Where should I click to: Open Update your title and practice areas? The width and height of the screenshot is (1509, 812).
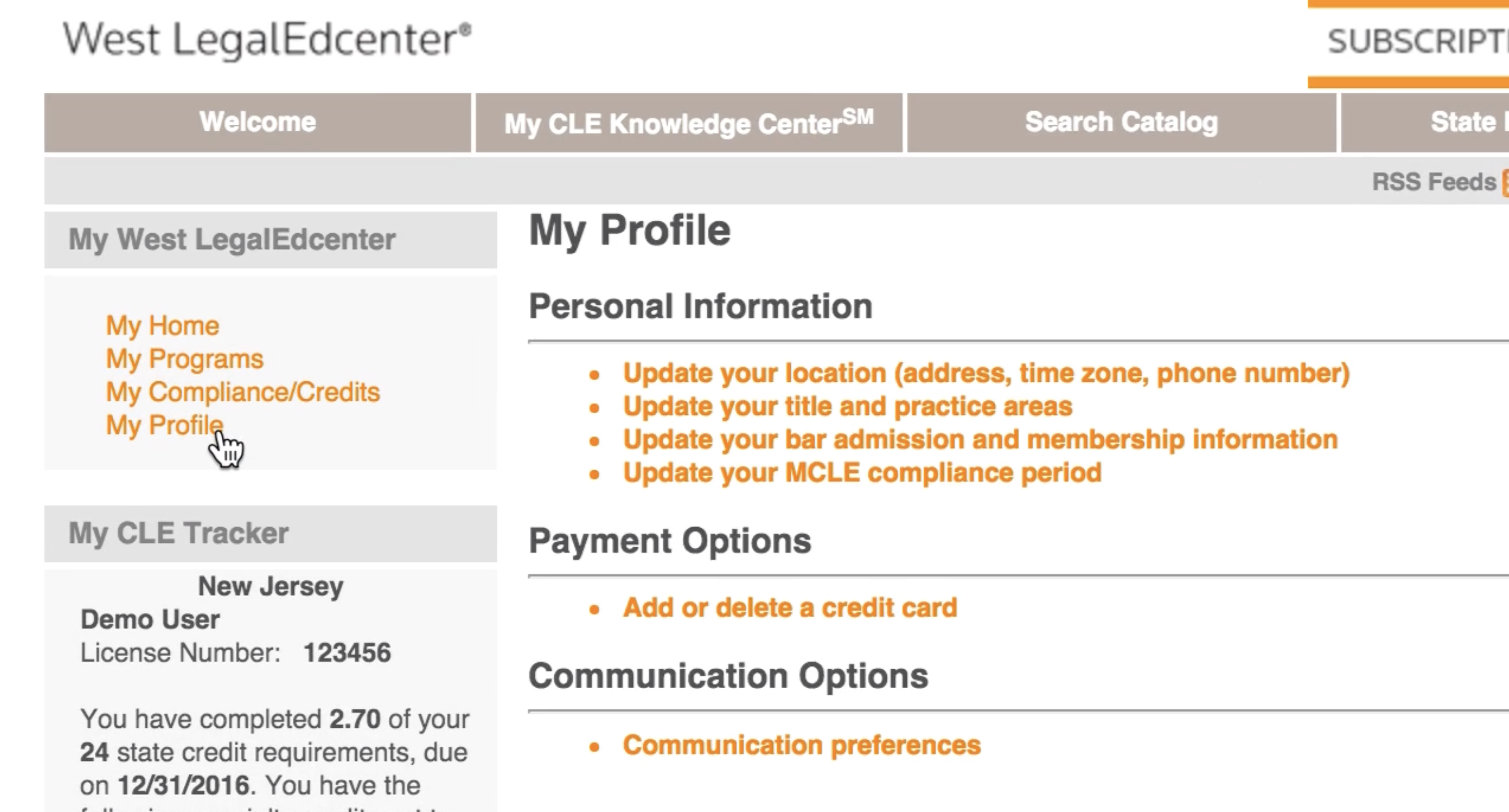click(848, 407)
